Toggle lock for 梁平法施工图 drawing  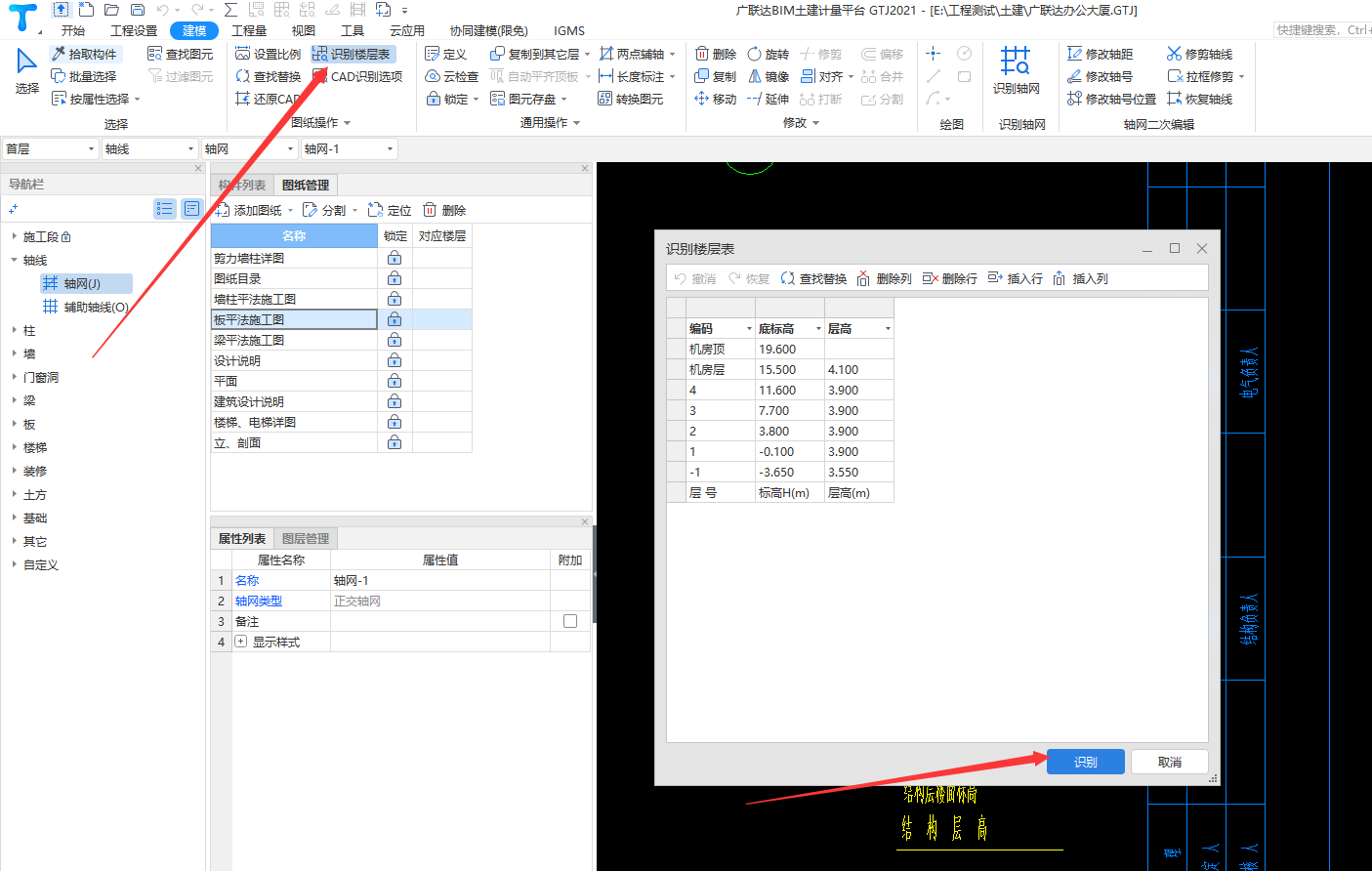tap(395, 340)
